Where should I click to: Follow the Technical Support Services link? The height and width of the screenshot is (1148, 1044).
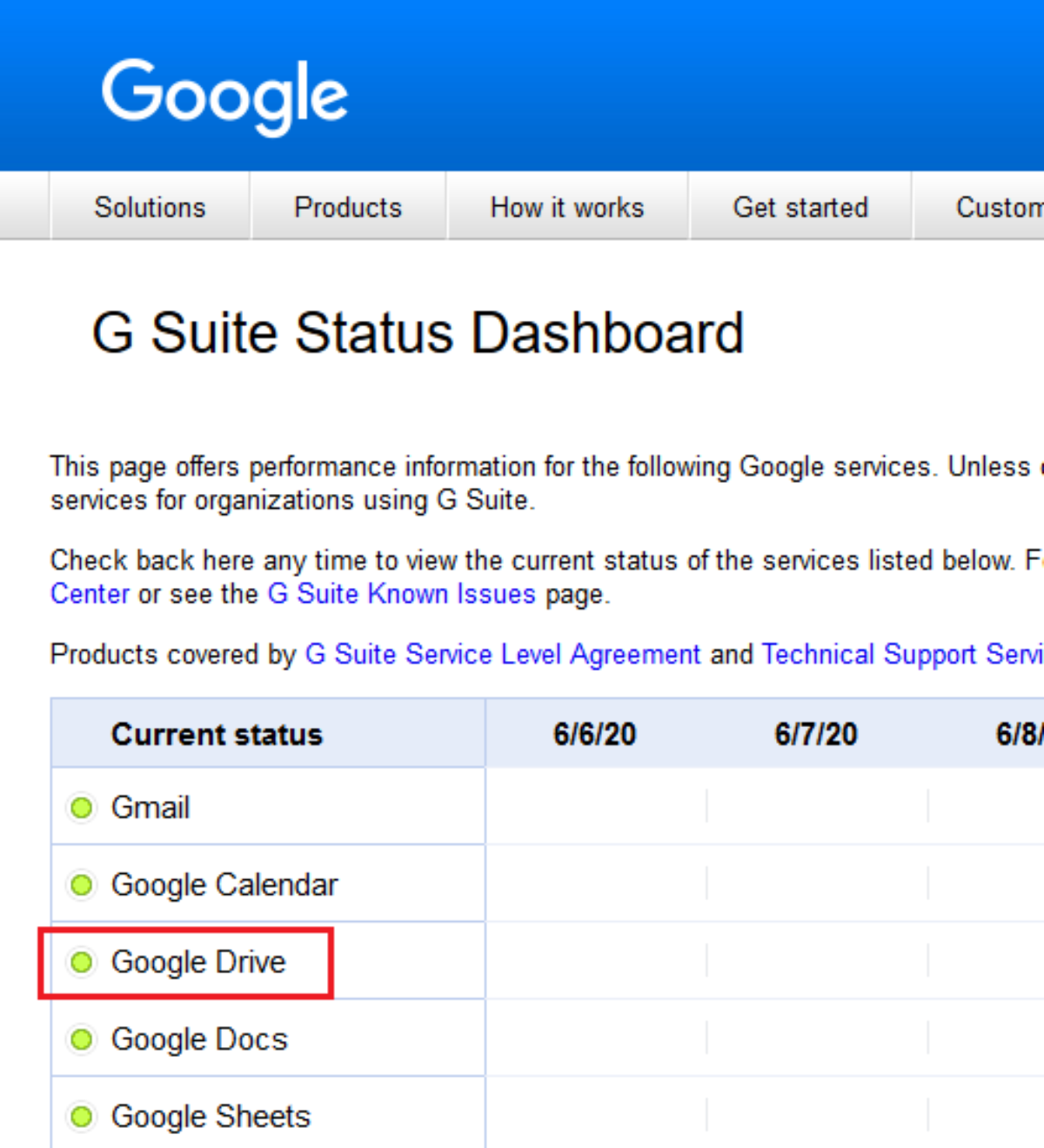(901, 654)
